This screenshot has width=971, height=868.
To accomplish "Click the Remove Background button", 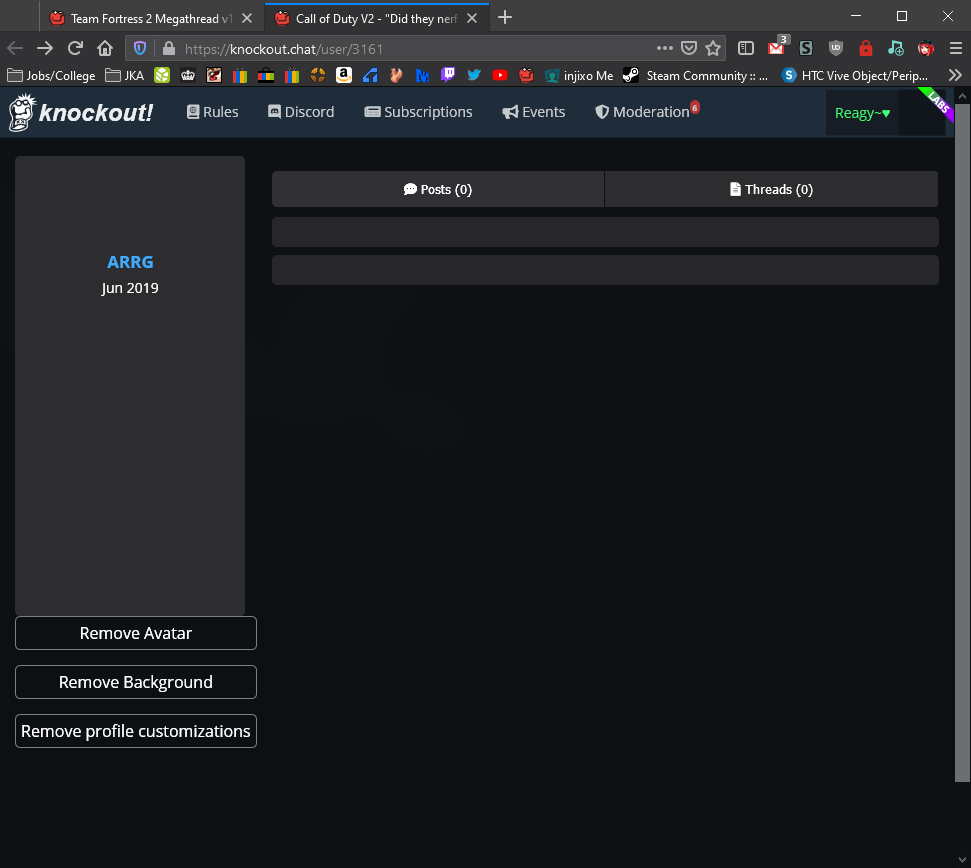I will coord(136,682).
